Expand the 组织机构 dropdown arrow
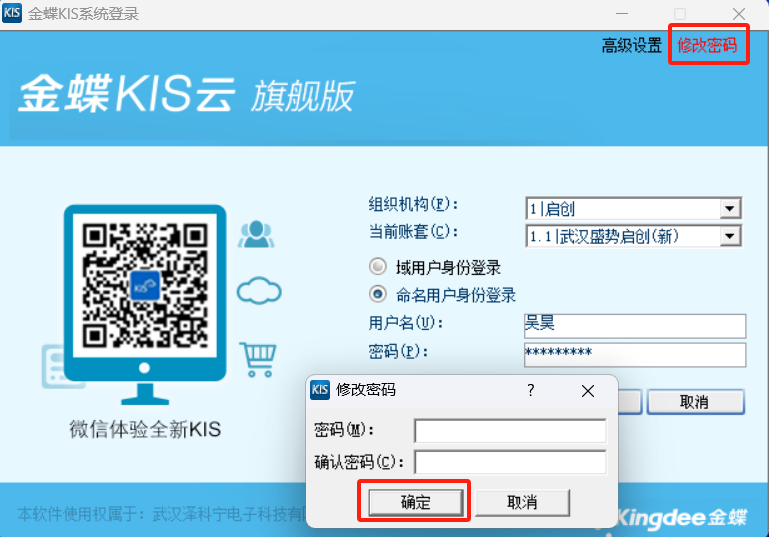Viewport: 769px width, 537px height. [x=730, y=209]
